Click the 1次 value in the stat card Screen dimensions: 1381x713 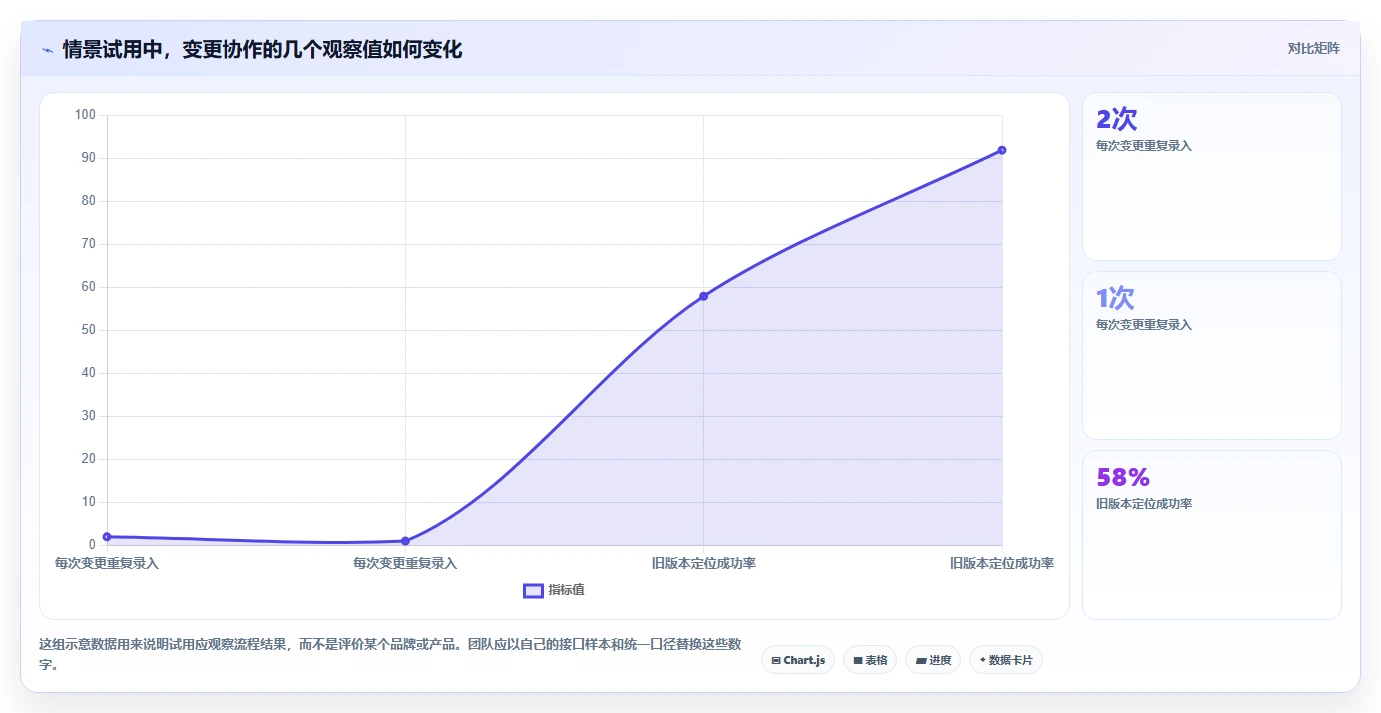(1116, 298)
